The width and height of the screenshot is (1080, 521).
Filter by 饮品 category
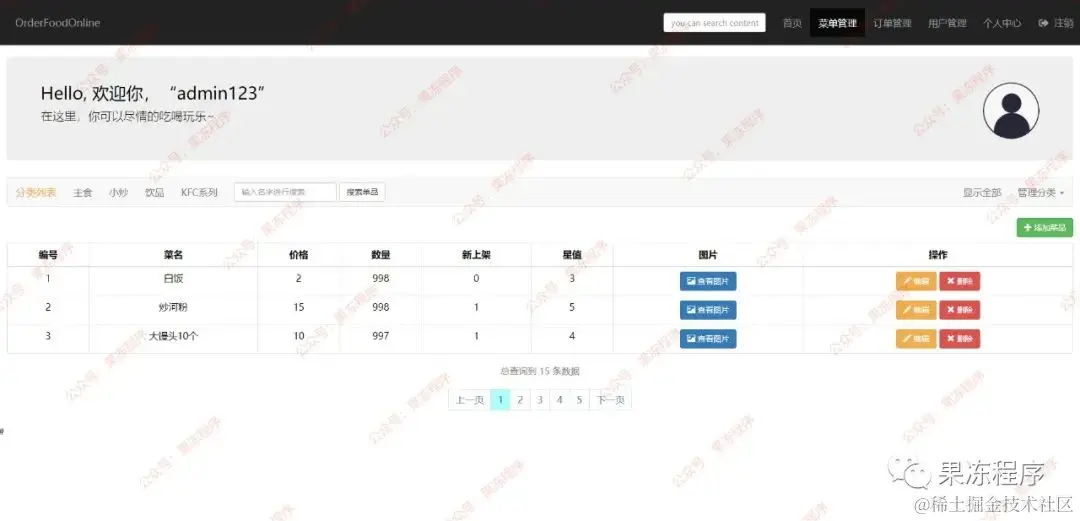[x=154, y=192]
